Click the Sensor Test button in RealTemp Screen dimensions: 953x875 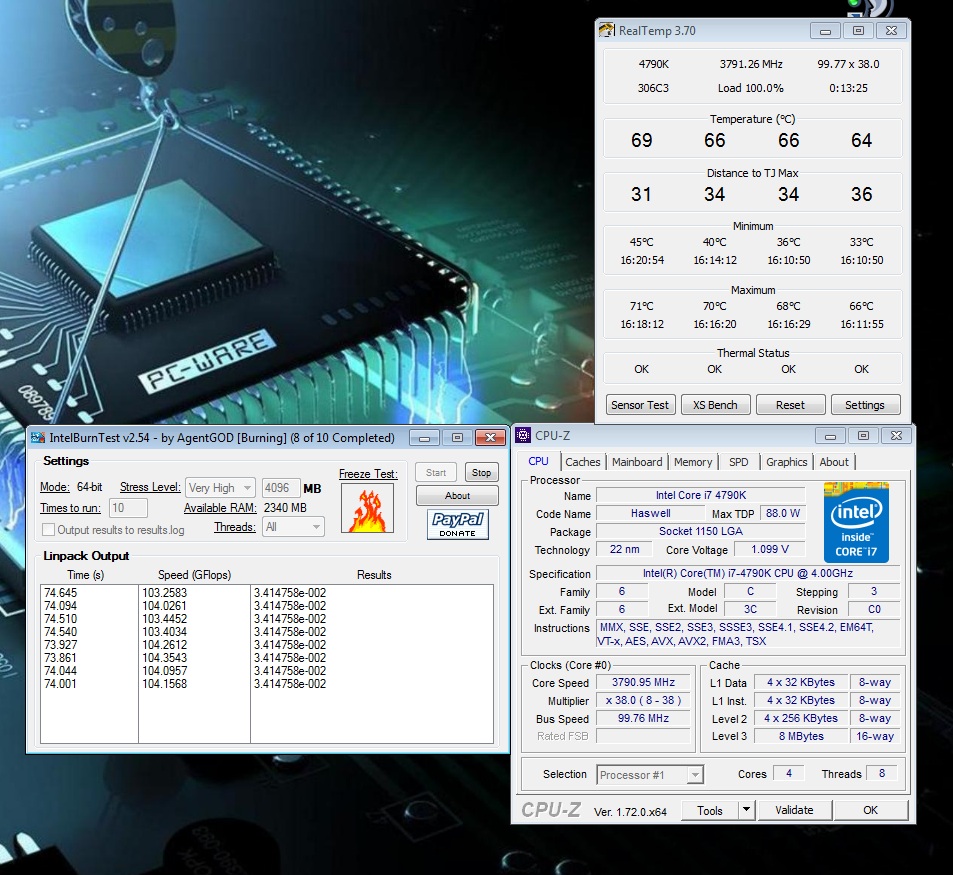(x=640, y=405)
